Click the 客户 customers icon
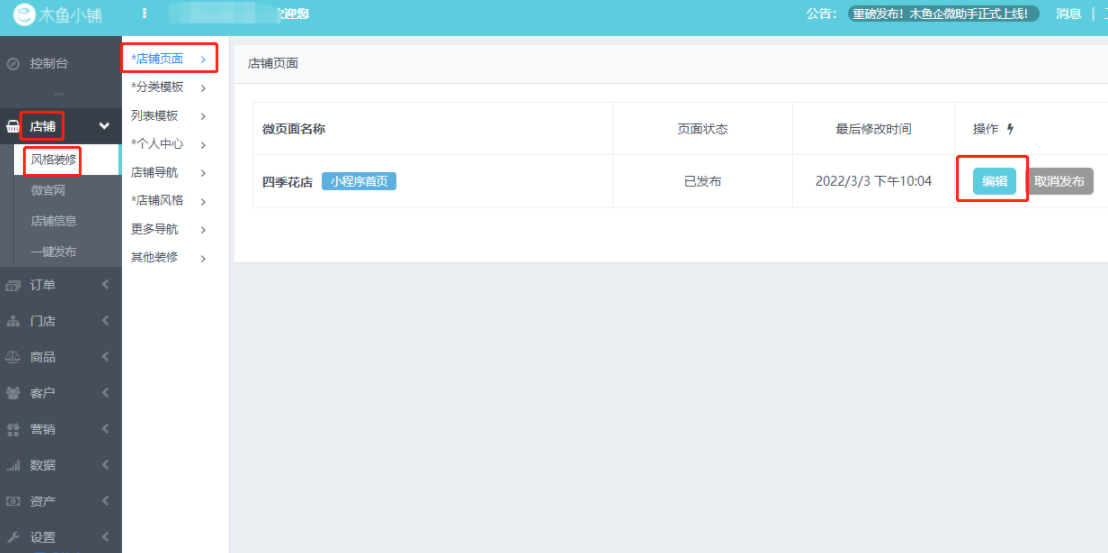 point(13,393)
